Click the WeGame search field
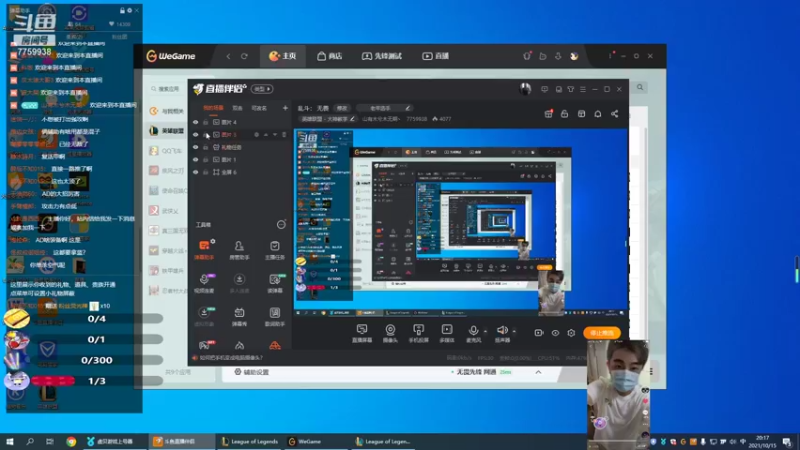This screenshot has width=800, height=450. [165, 89]
